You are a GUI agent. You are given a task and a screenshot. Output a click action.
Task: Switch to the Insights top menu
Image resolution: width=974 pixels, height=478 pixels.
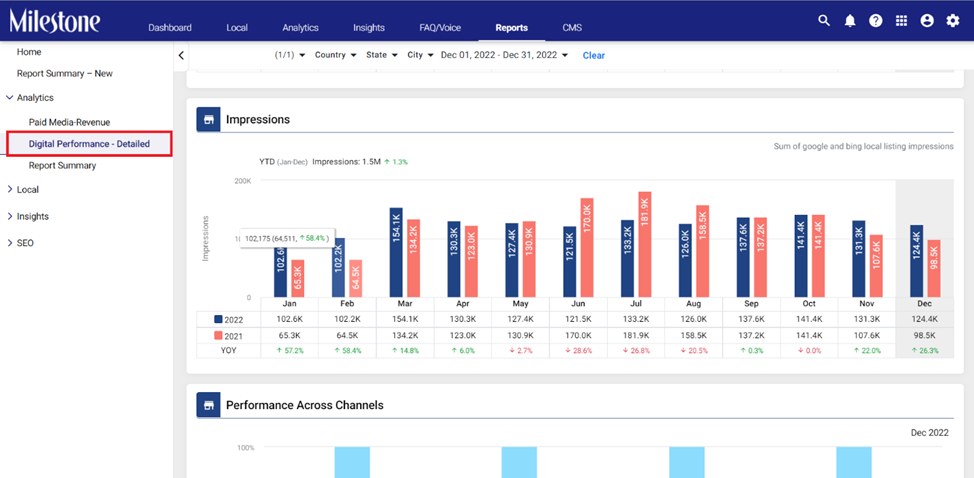[369, 28]
